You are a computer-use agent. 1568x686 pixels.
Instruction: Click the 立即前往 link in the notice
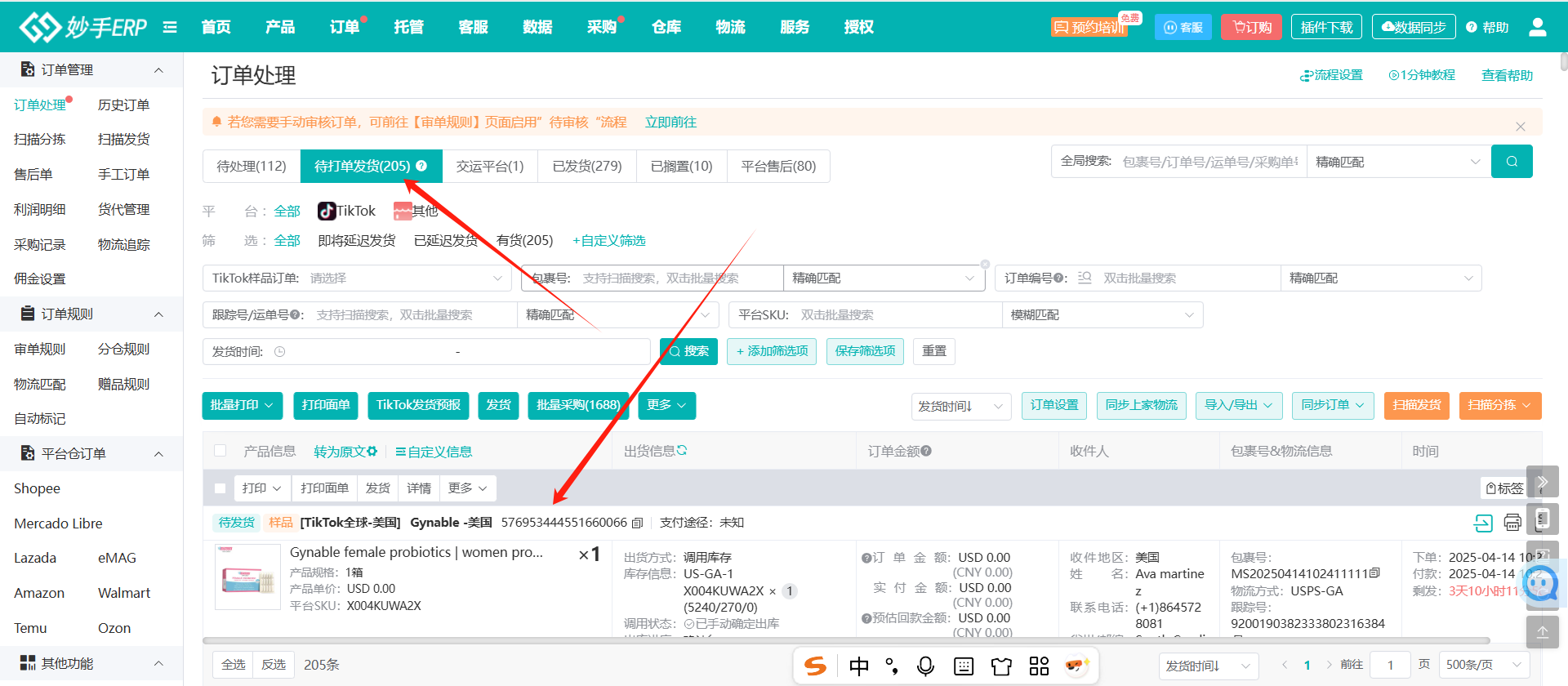pyautogui.click(x=670, y=122)
